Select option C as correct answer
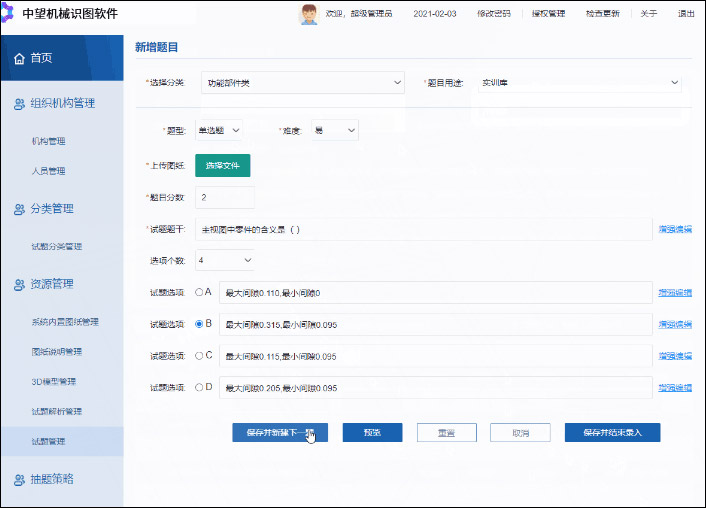This screenshot has width=706, height=508. (x=199, y=355)
